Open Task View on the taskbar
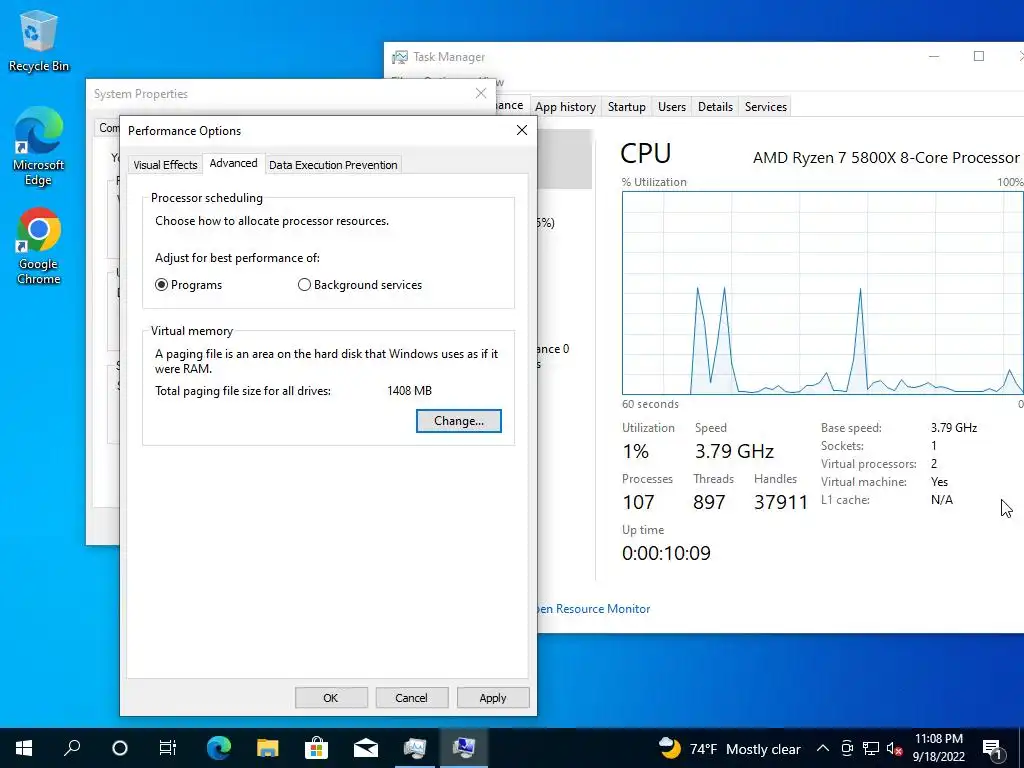1024x768 pixels. pos(168,748)
